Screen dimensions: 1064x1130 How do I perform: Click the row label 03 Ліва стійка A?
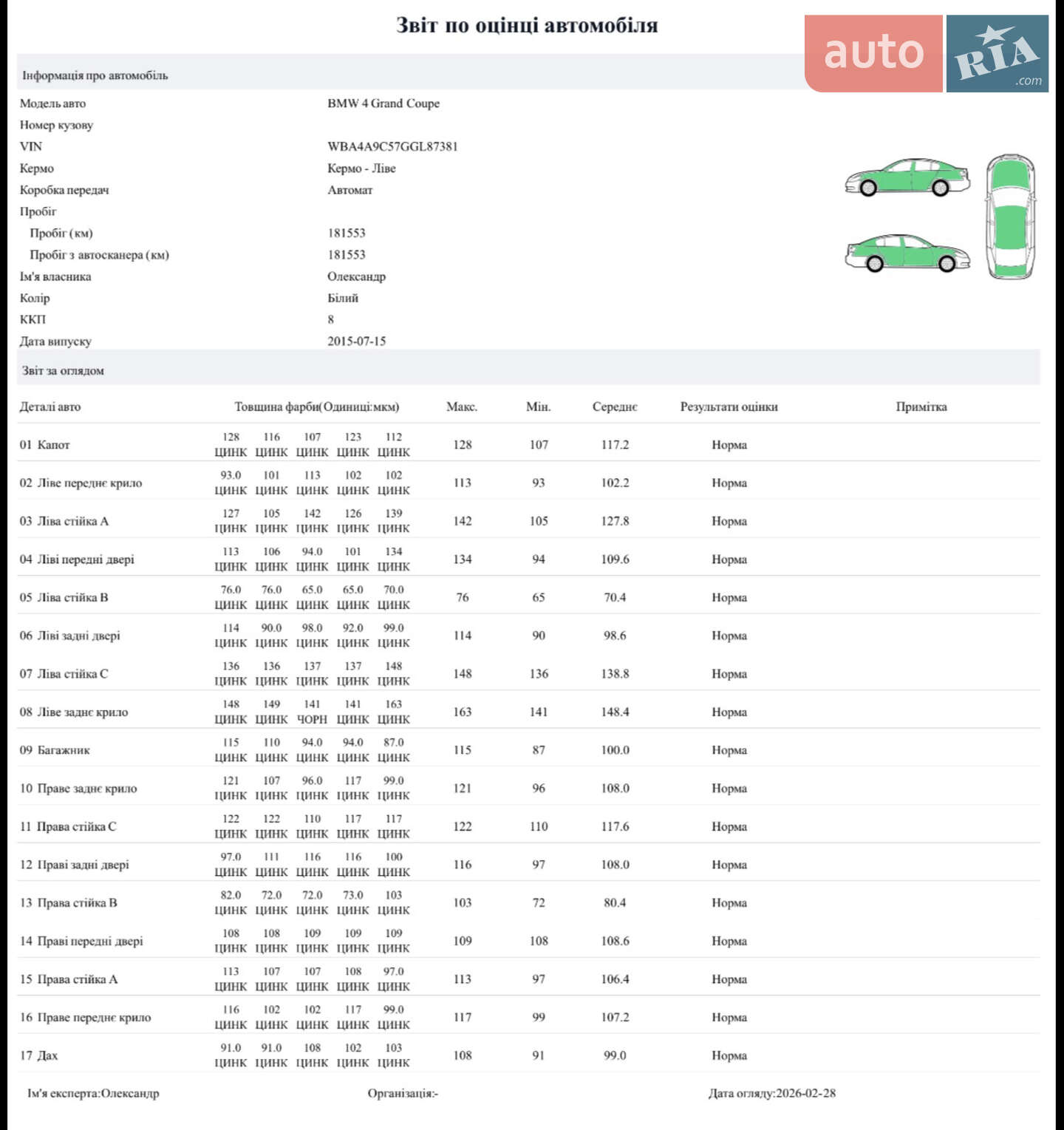[x=64, y=522]
